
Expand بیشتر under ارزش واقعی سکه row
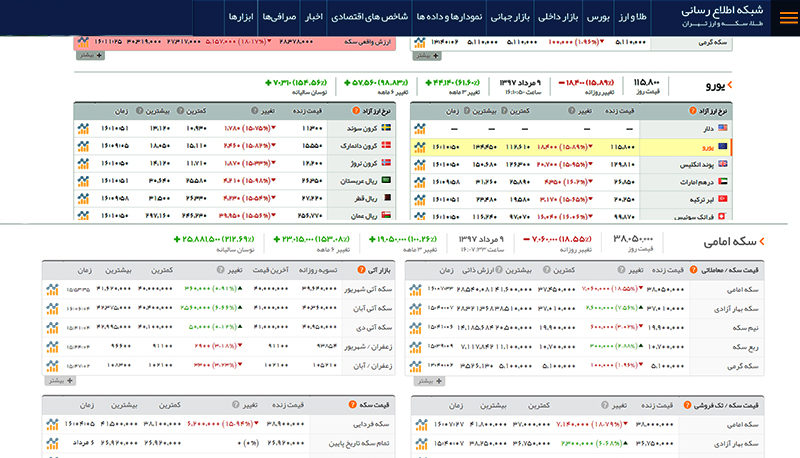[90, 55]
